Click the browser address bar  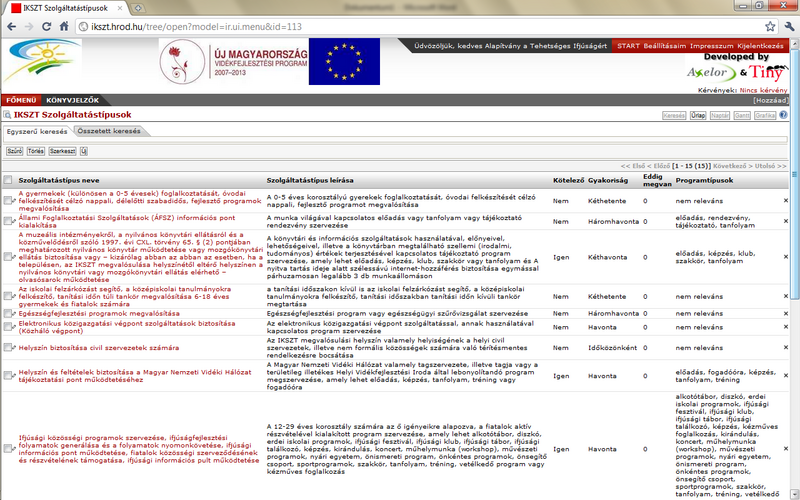[423, 27]
